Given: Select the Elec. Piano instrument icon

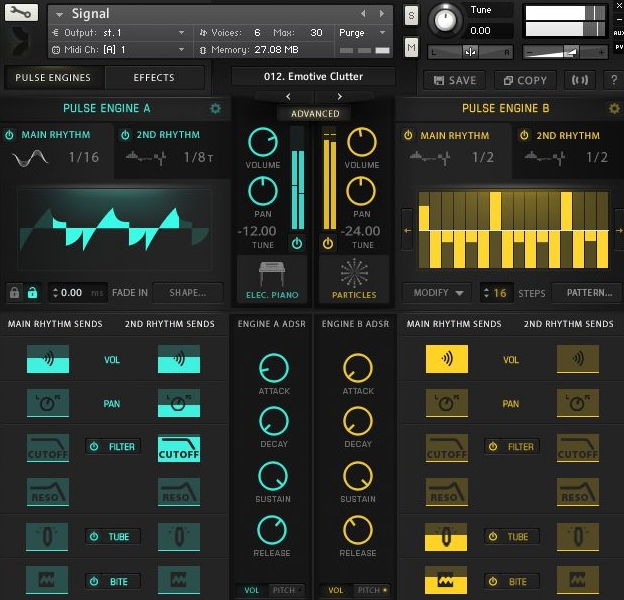Looking at the screenshot, I should tap(273, 278).
